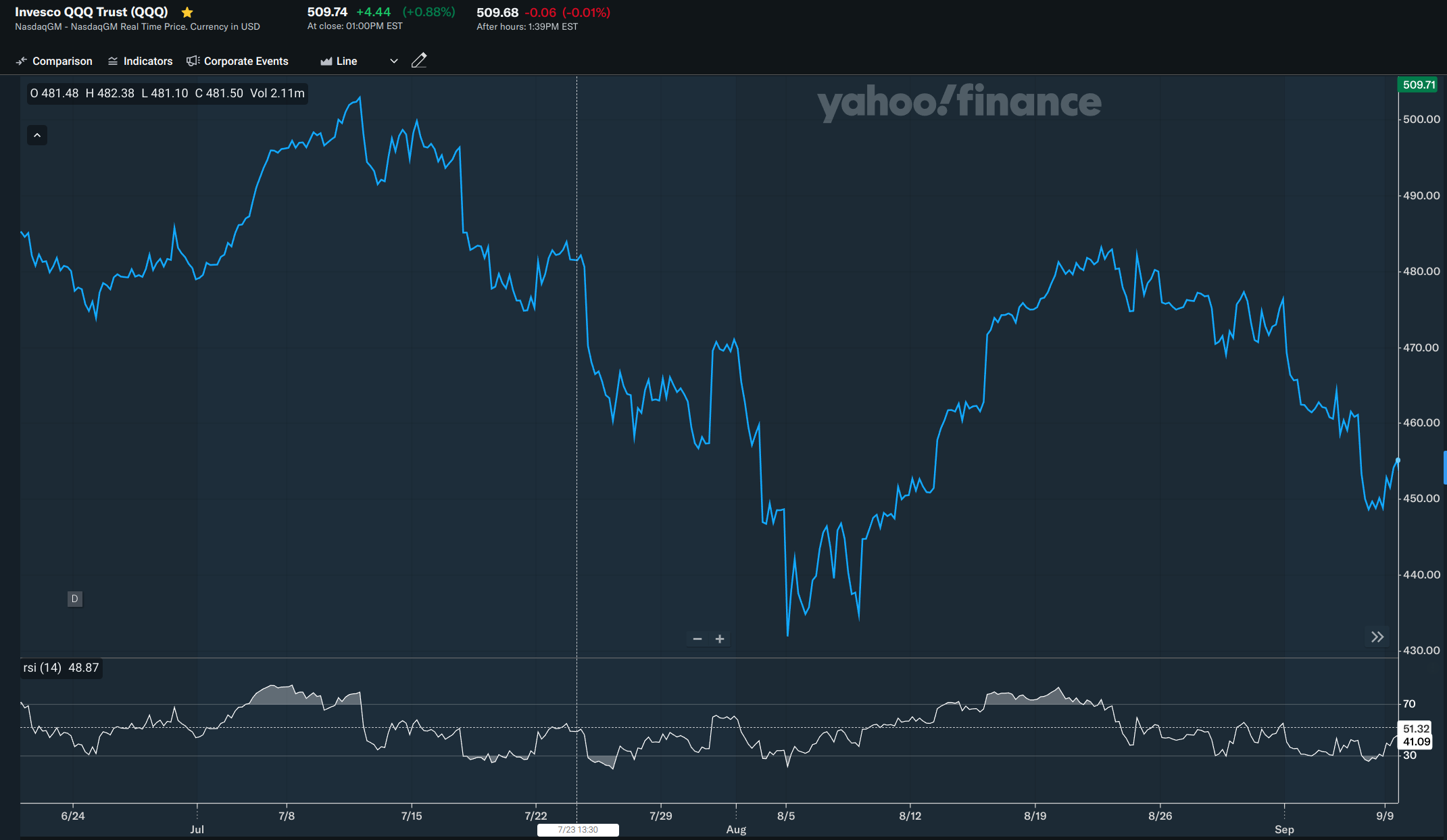
Task: Click the D dividend event marker
Action: [x=75, y=599]
